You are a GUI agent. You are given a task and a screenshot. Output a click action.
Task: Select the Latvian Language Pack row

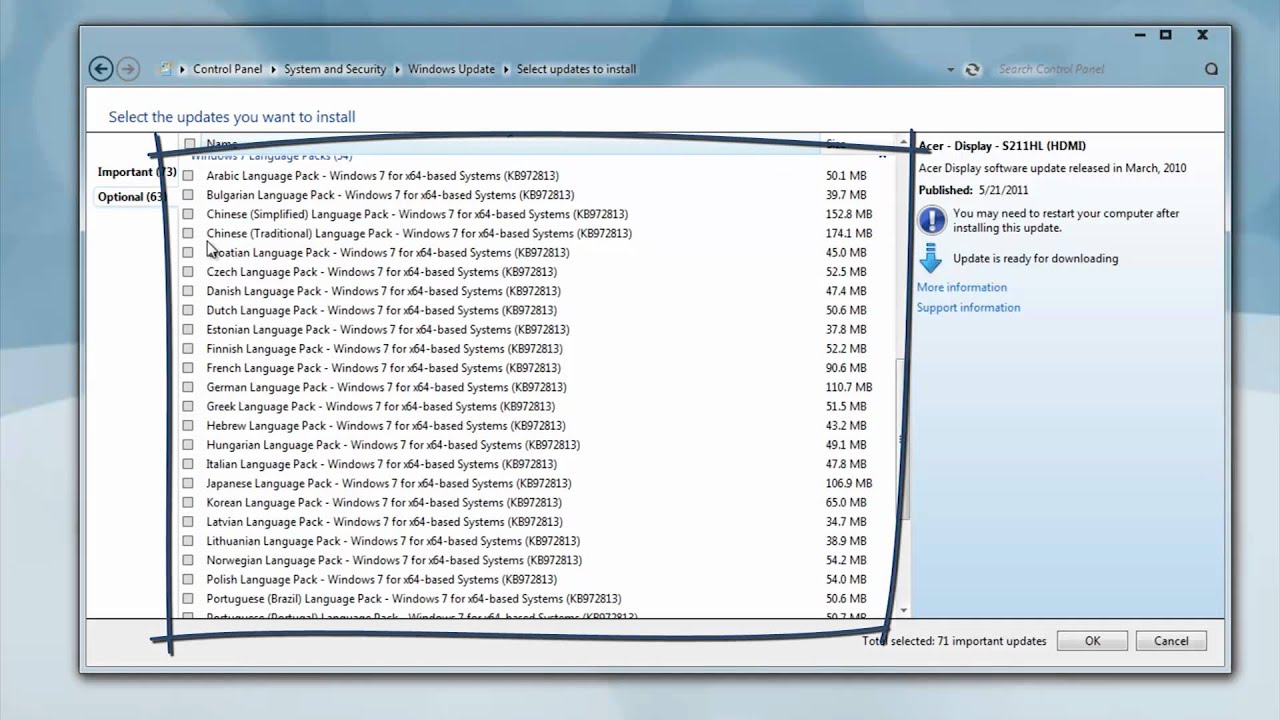pyautogui.click(x=538, y=522)
